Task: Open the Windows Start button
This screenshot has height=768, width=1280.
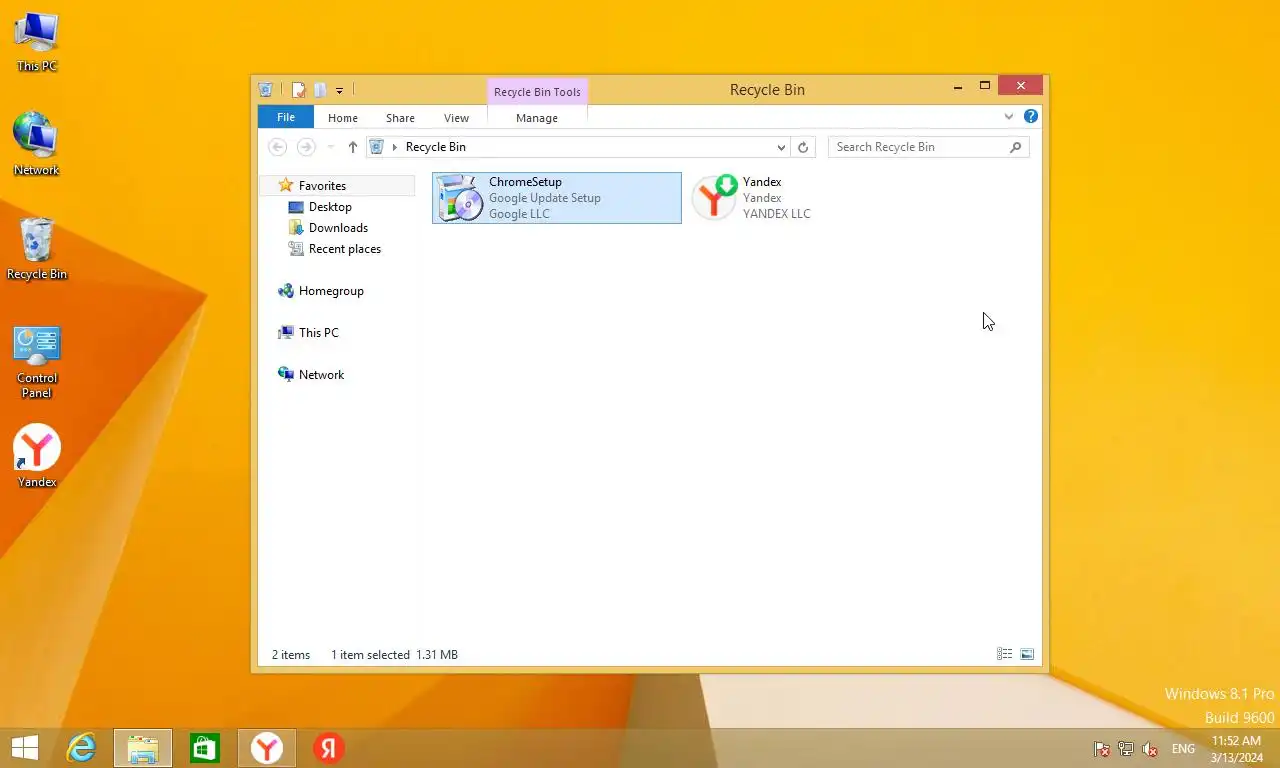Action: click(25, 748)
